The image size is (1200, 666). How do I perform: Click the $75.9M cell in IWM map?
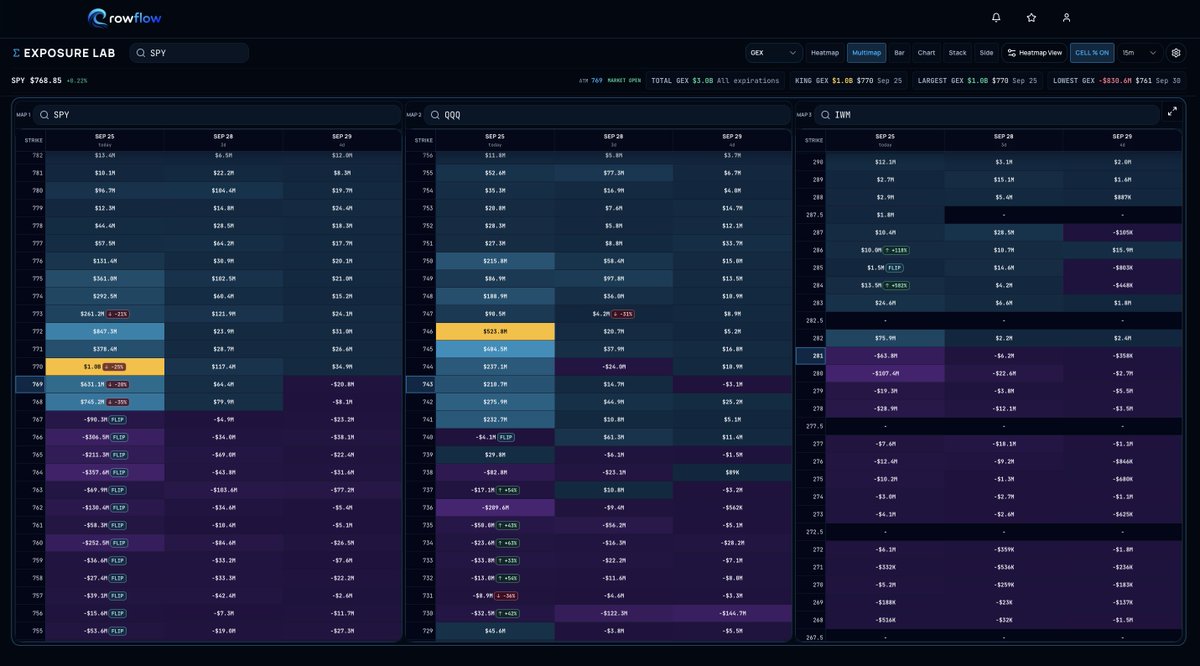[883, 337]
